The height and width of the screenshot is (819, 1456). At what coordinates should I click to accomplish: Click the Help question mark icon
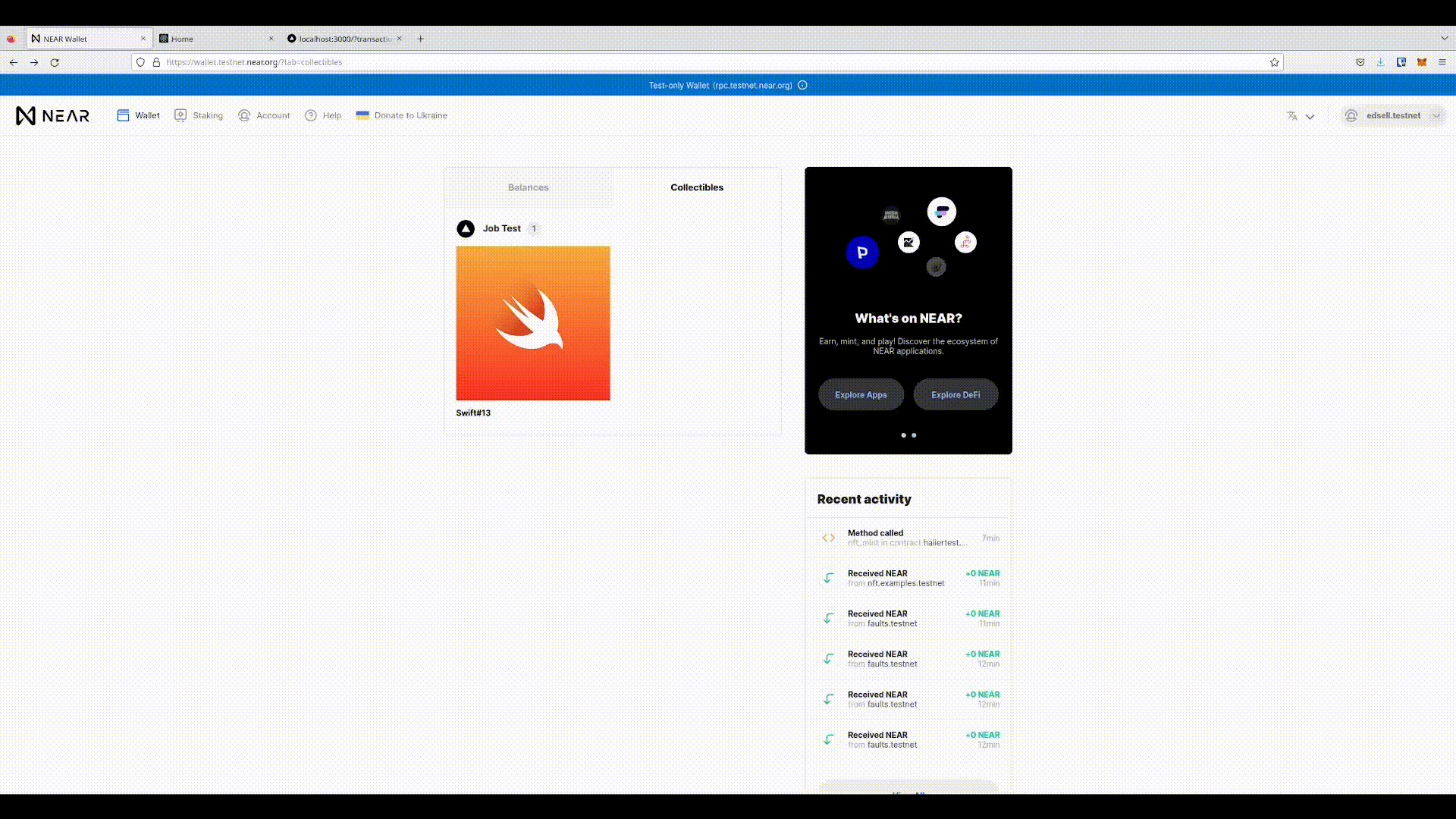[311, 115]
